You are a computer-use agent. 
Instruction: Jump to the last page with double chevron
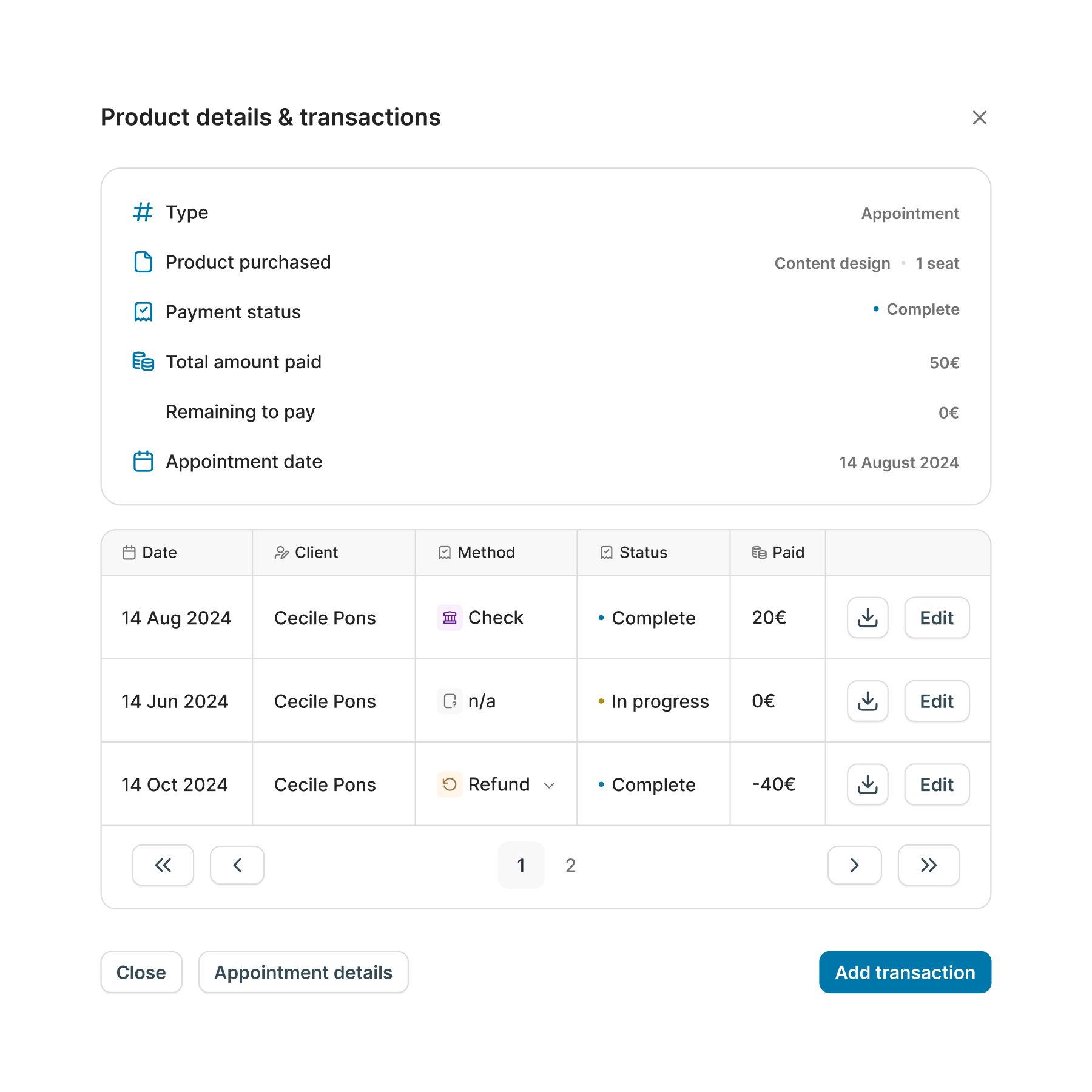click(928, 866)
